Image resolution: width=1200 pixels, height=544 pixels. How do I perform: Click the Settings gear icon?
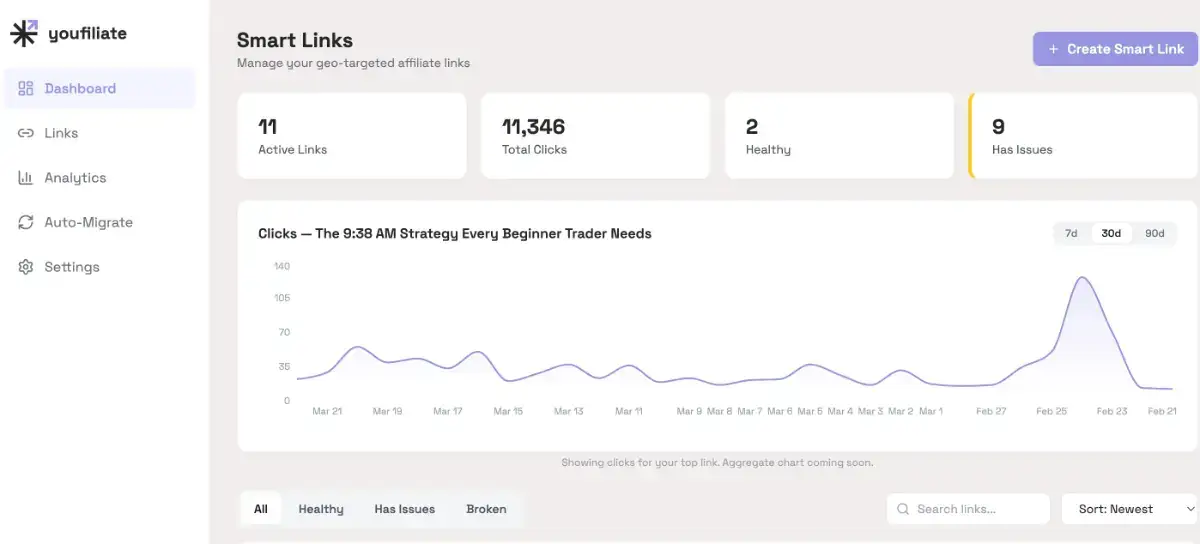coord(26,267)
